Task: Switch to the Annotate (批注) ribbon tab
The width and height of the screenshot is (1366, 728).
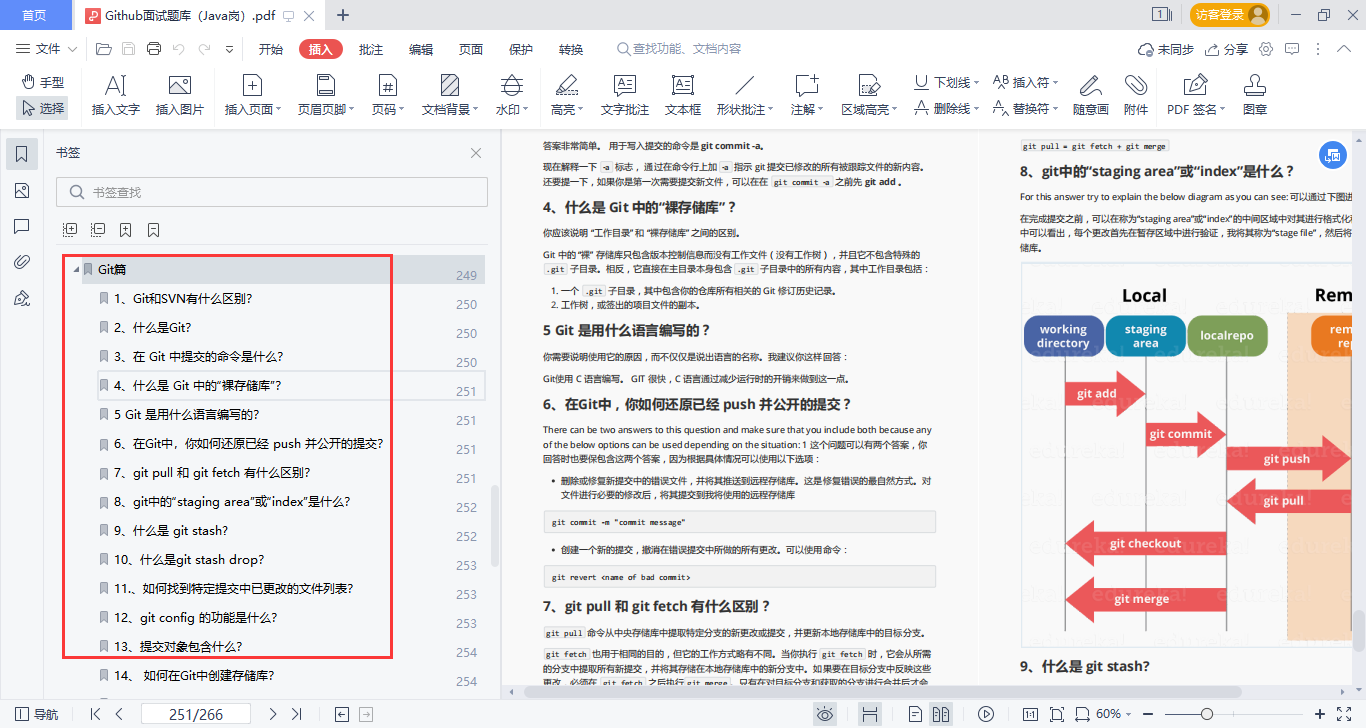Action: point(371,49)
